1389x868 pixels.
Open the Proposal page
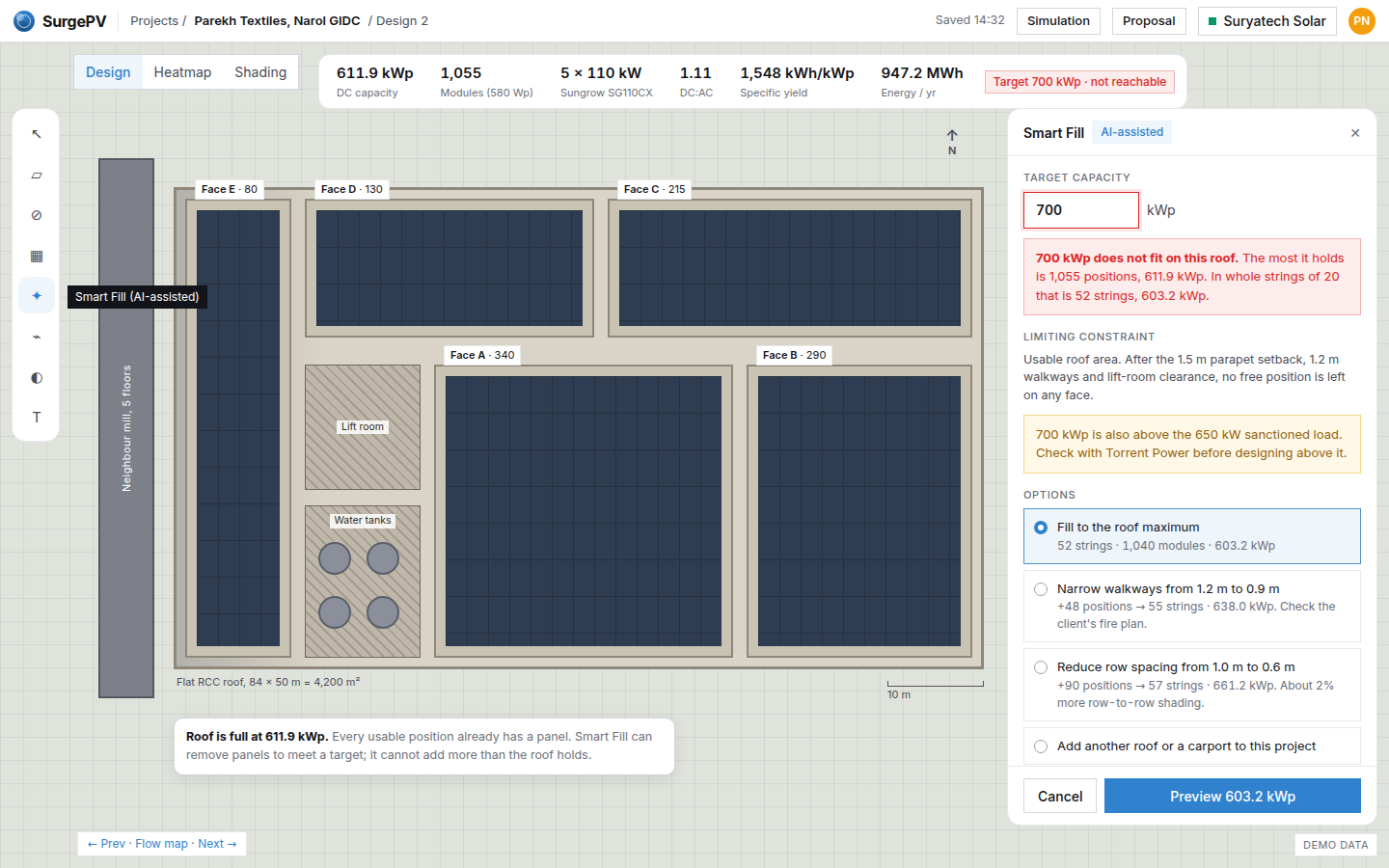point(1149,21)
